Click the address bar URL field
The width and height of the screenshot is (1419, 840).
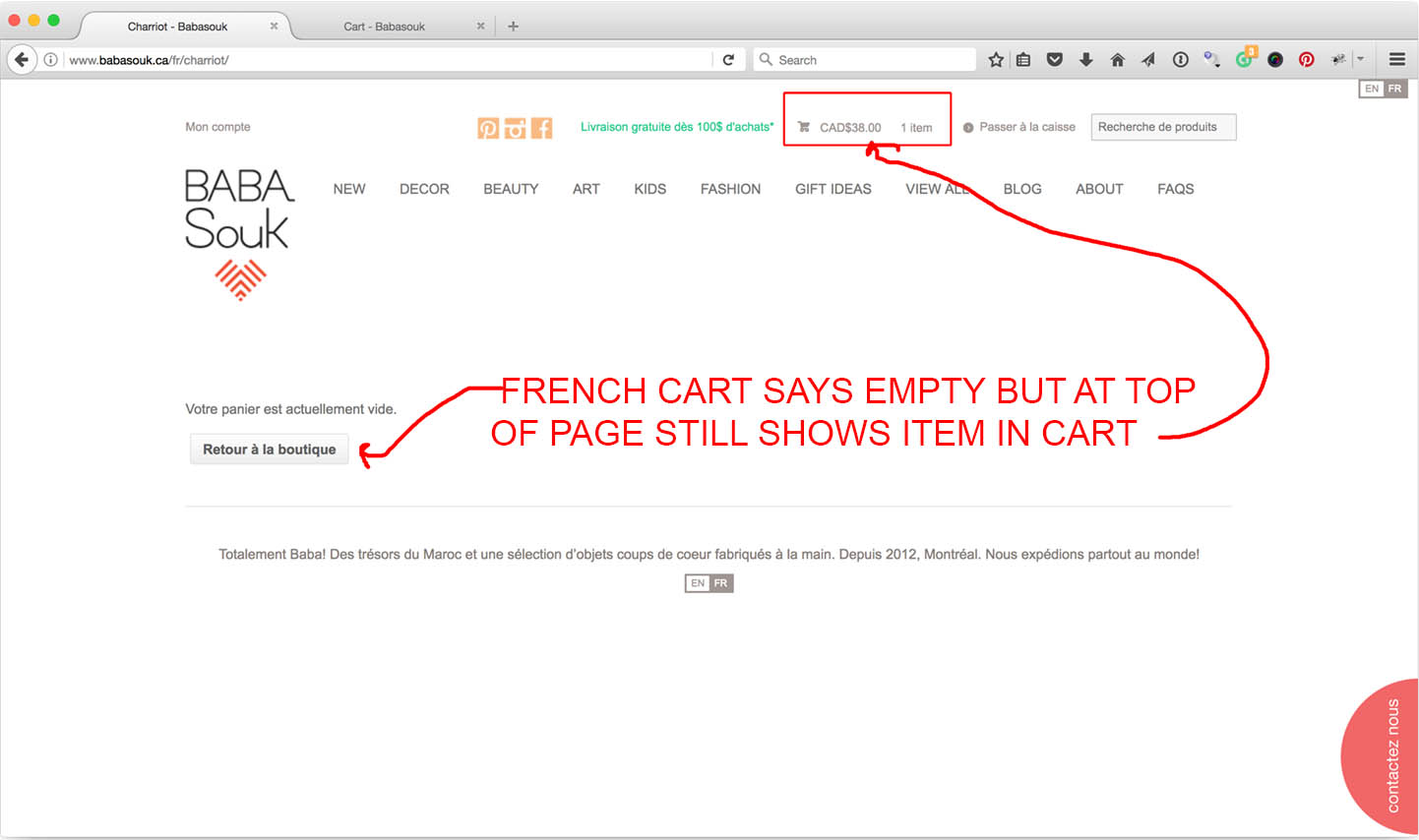389,60
